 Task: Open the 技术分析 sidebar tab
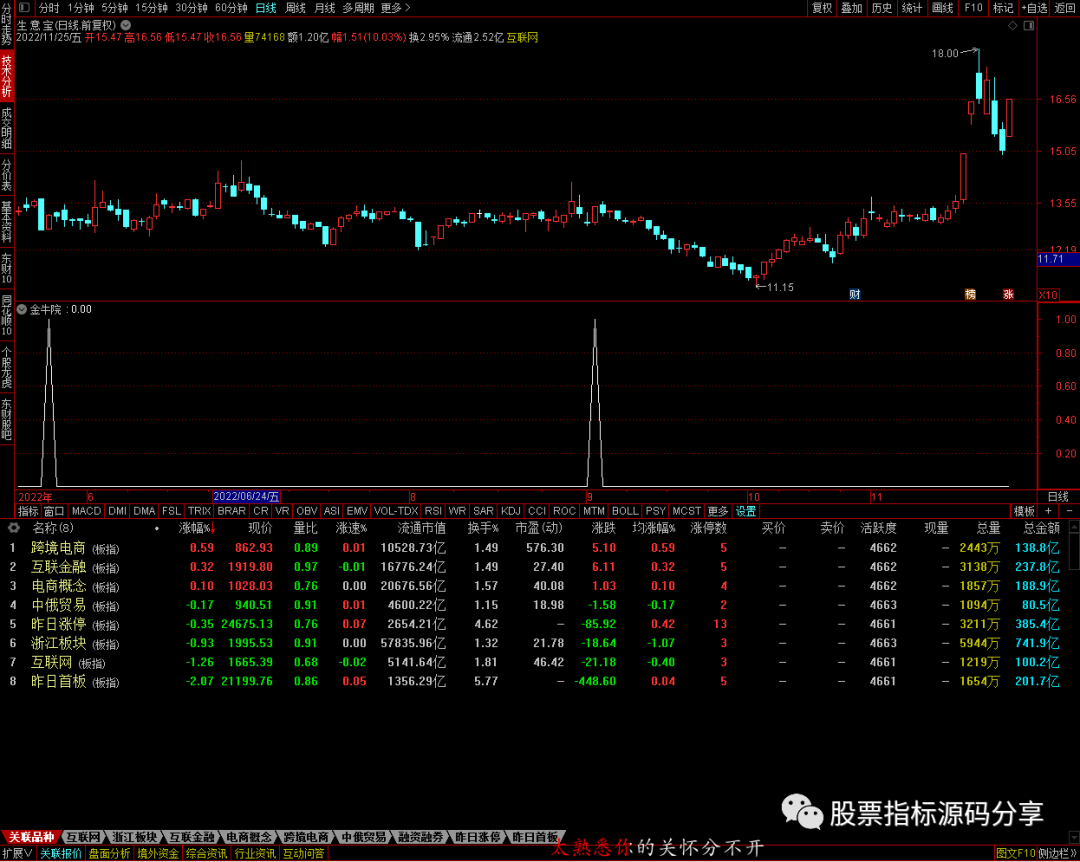pyautogui.click(x=6, y=76)
